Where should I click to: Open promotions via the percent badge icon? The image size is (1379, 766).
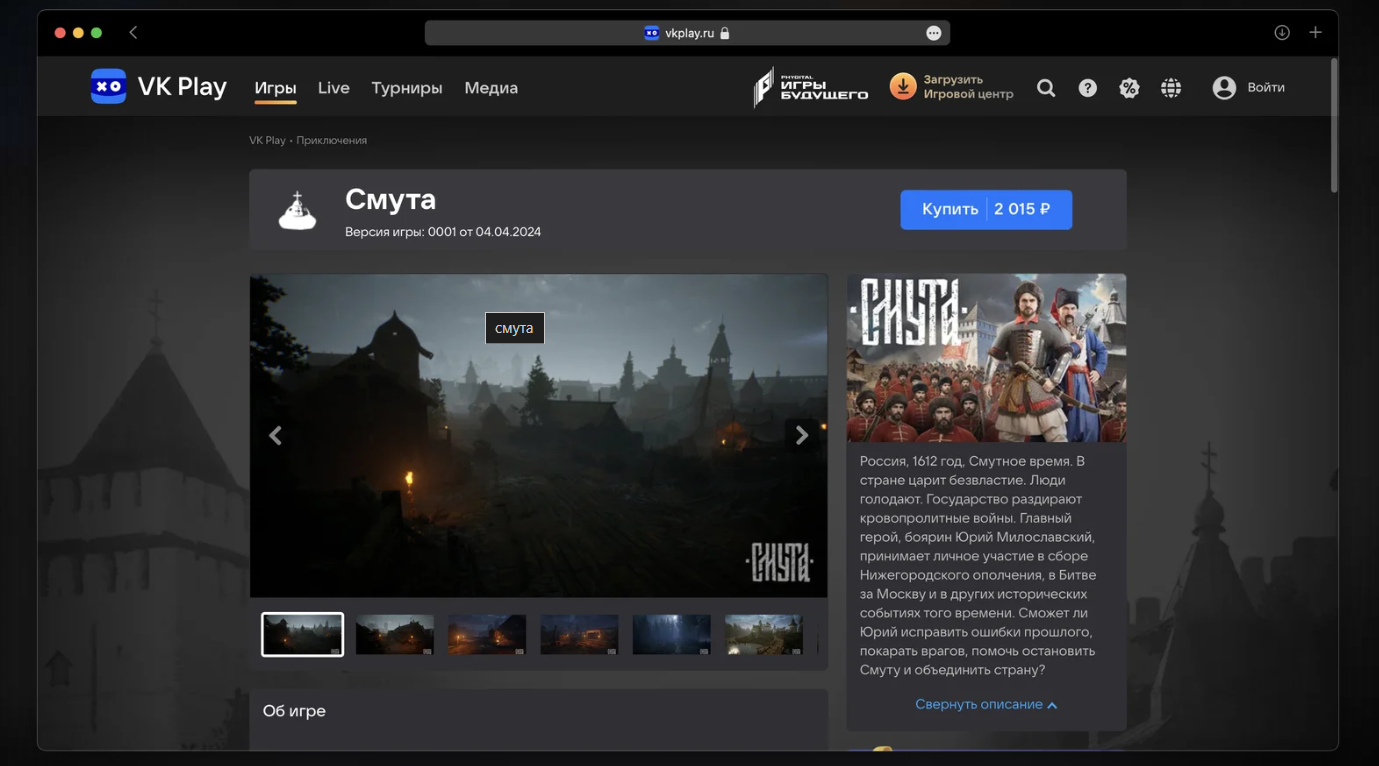(x=1129, y=87)
